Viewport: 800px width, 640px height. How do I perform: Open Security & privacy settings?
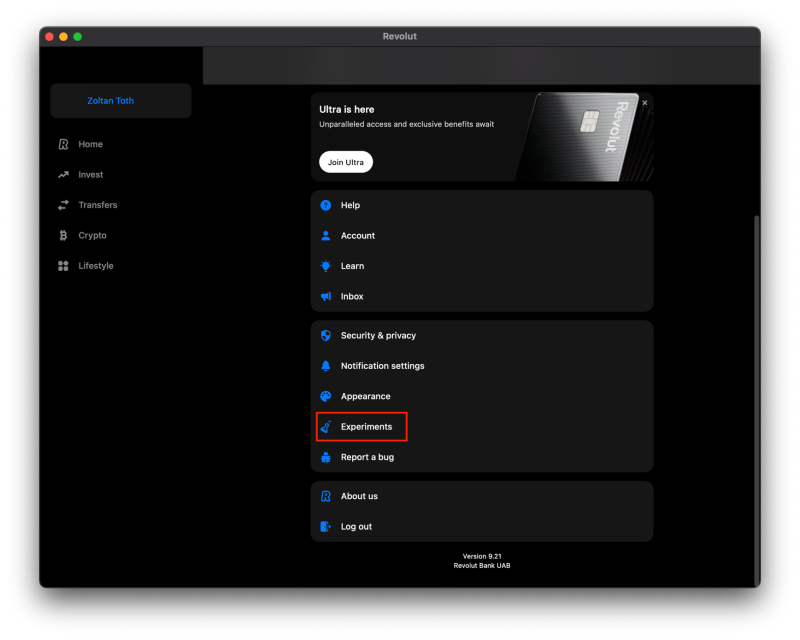[482, 335]
